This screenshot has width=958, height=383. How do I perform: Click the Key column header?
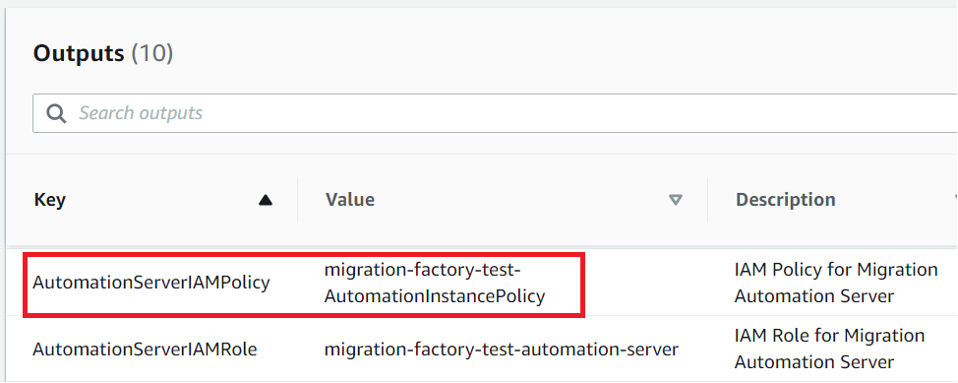coord(50,200)
